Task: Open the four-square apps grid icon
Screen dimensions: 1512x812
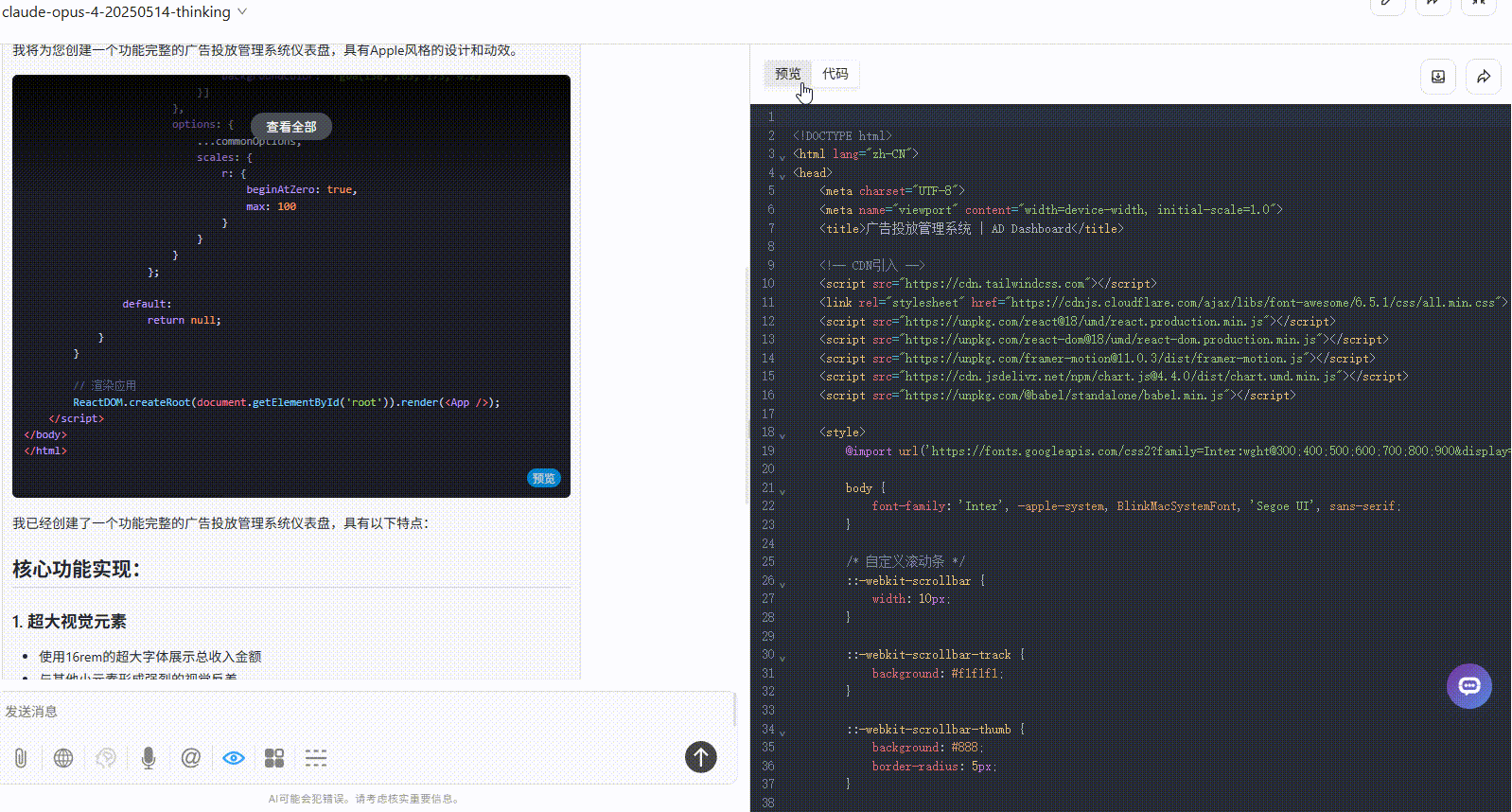Action: pyautogui.click(x=274, y=757)
